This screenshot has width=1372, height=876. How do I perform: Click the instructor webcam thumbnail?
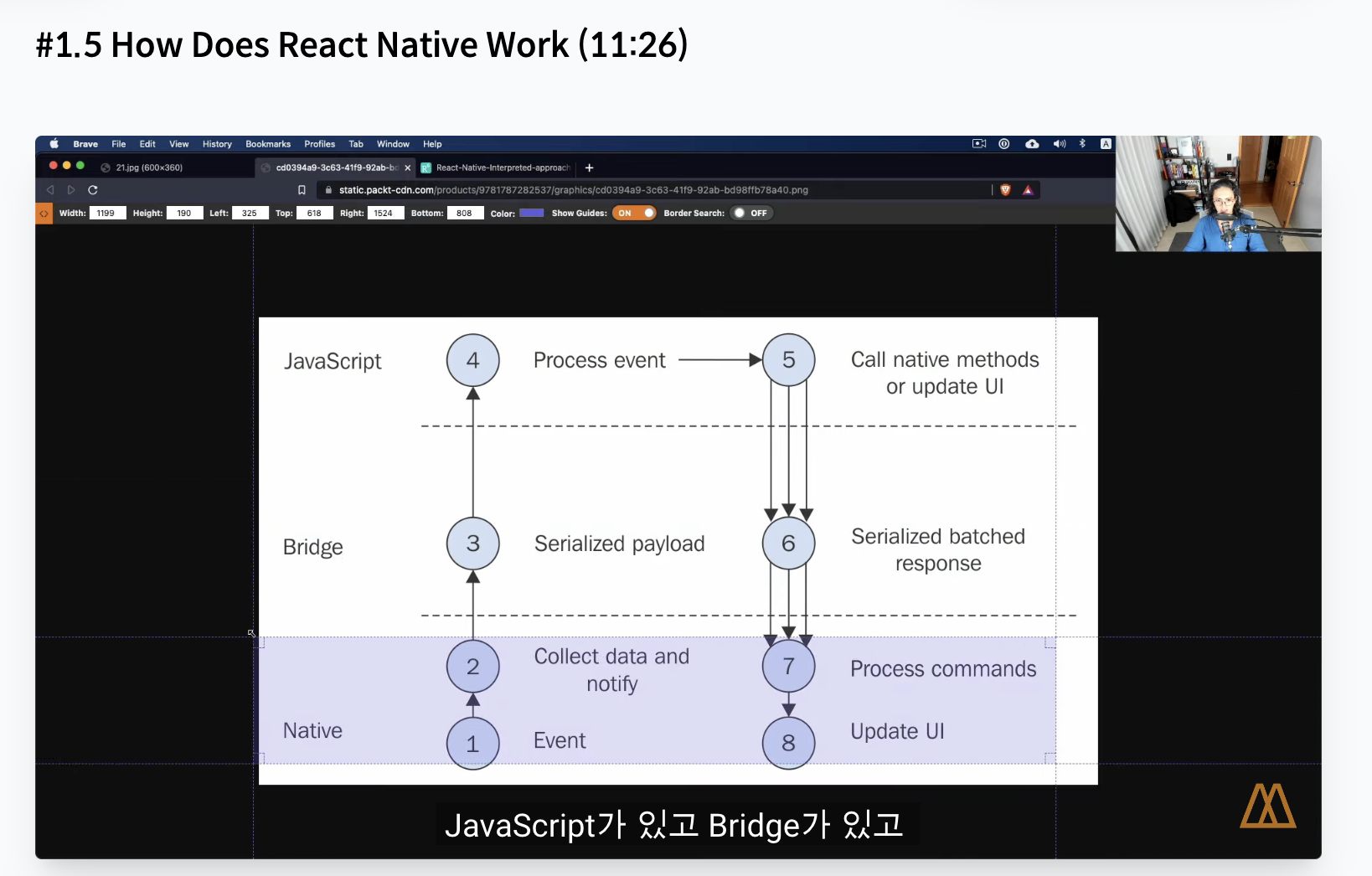(x=1218, y=193)
